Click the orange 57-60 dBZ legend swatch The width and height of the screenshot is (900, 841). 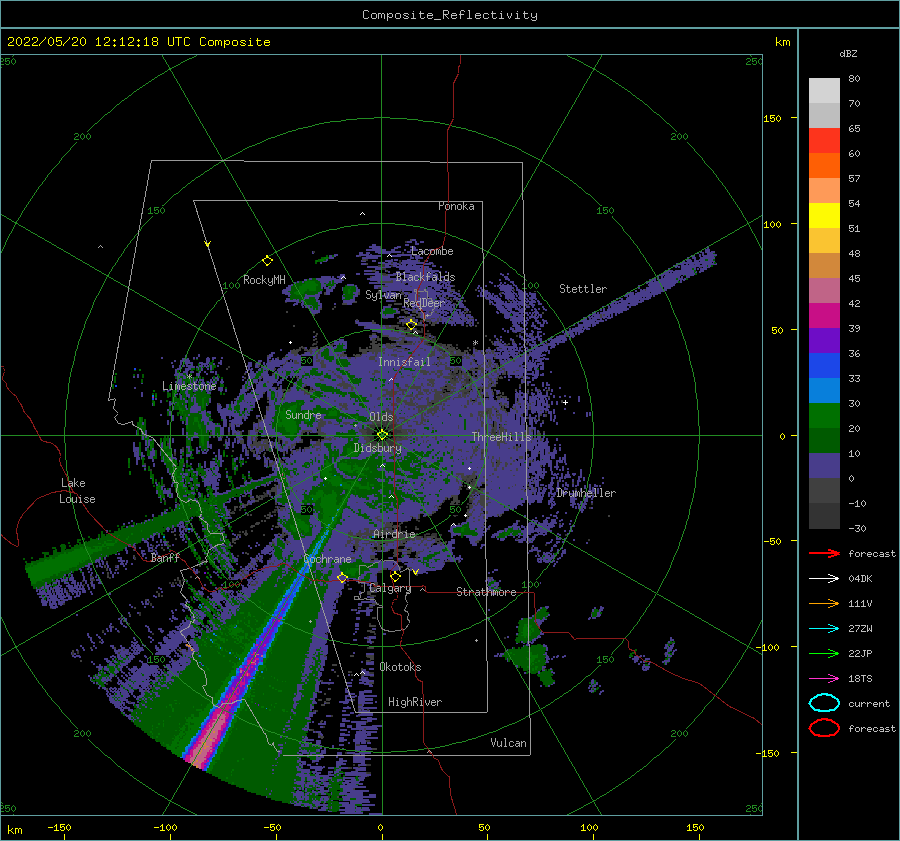coord(824,166)
